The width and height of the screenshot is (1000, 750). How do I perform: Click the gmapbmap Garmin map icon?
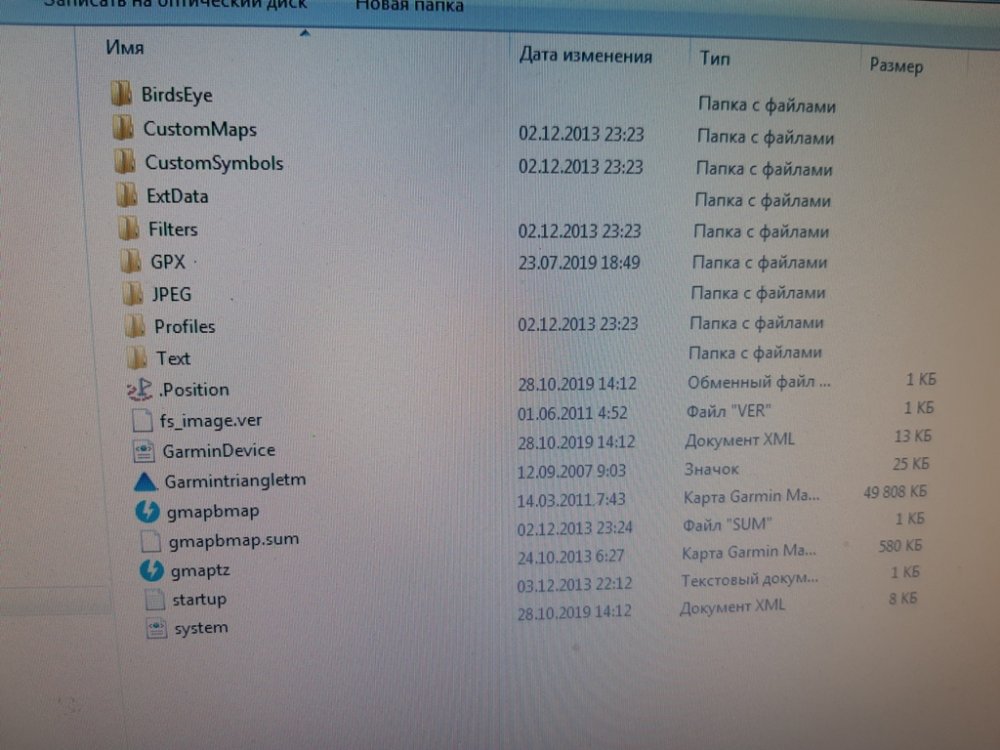point(148,511)
